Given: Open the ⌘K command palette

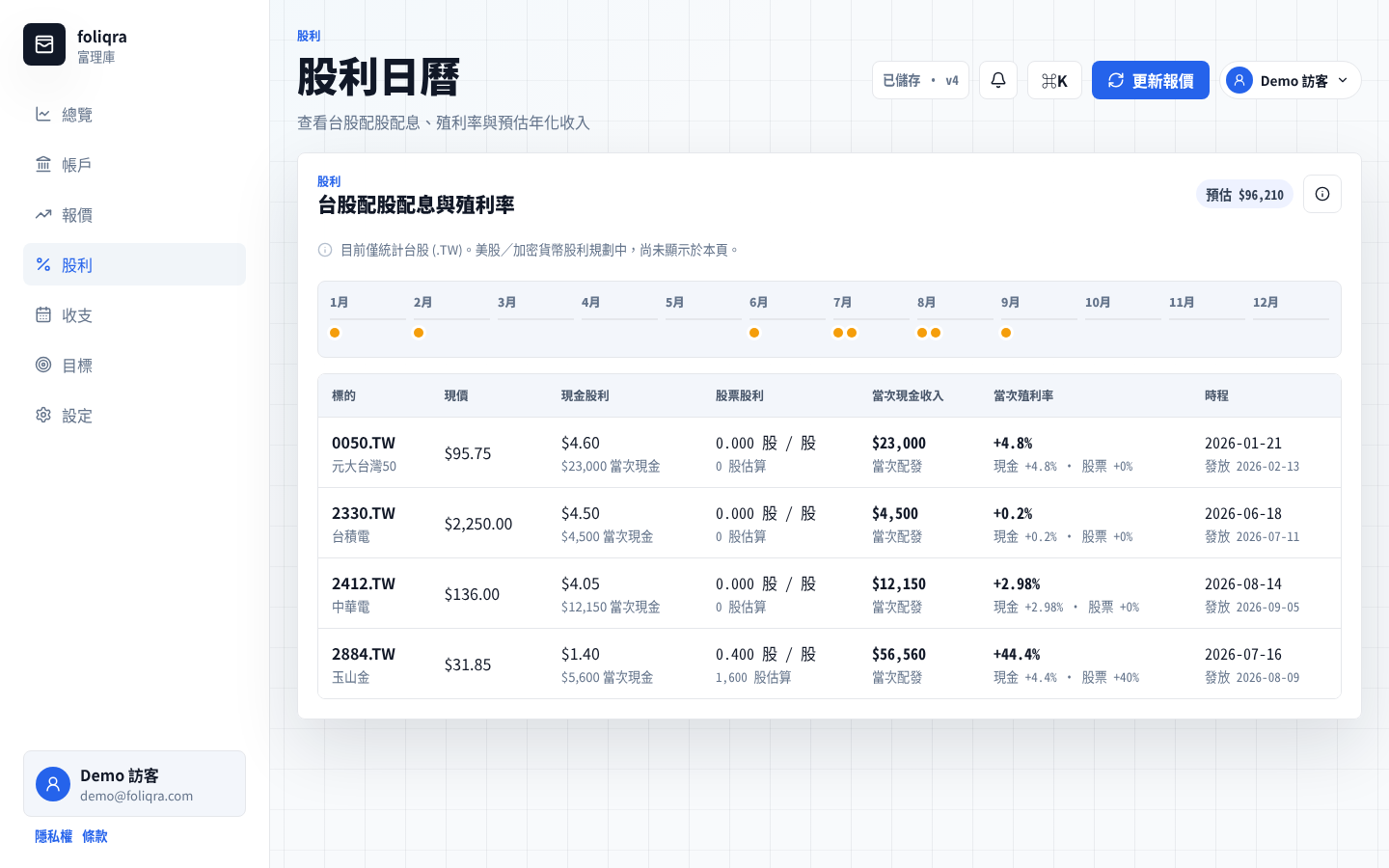Looking at the screenshot, I should [x=1054, y=80].
